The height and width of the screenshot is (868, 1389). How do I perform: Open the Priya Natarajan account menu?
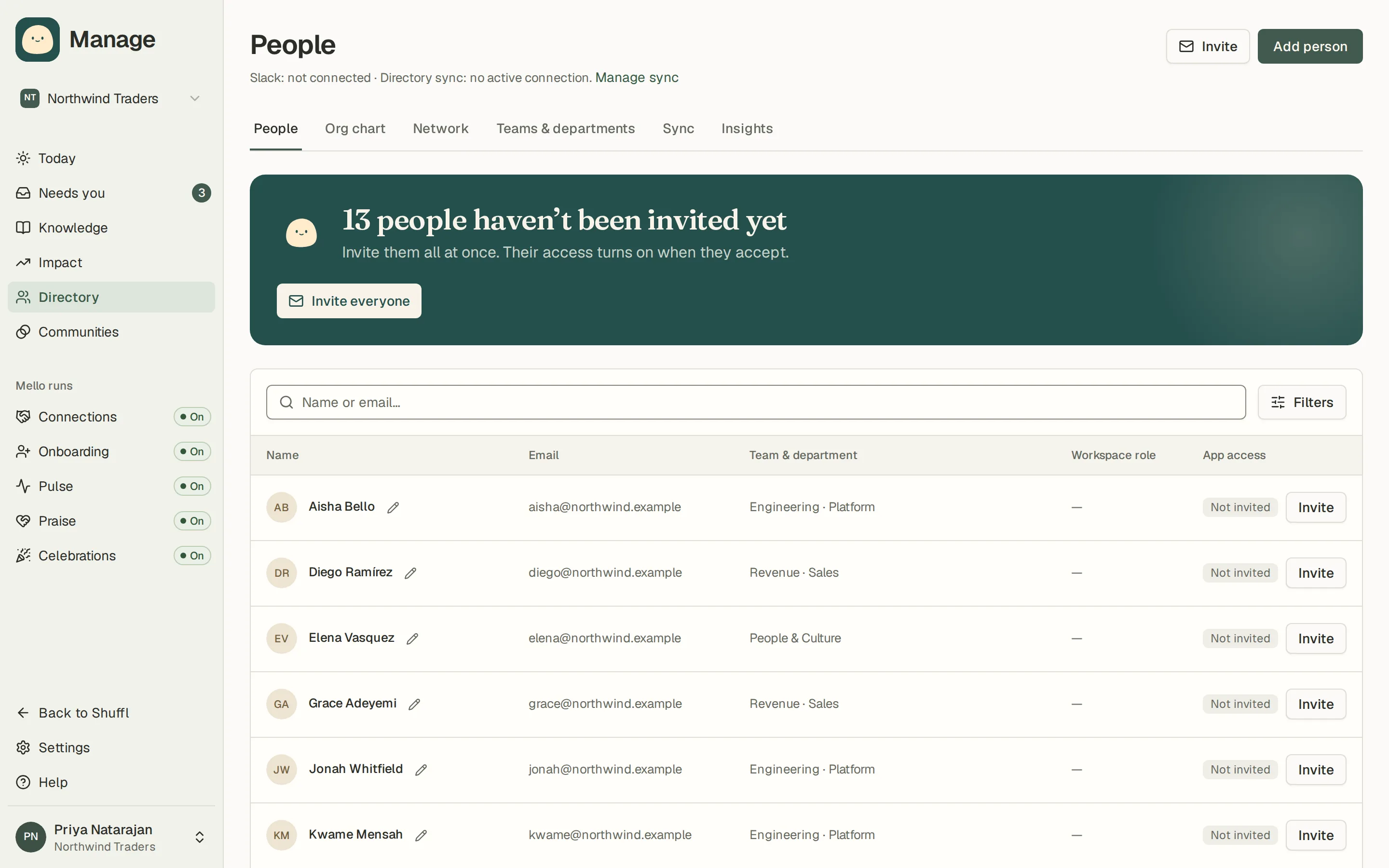click(111, 837)
